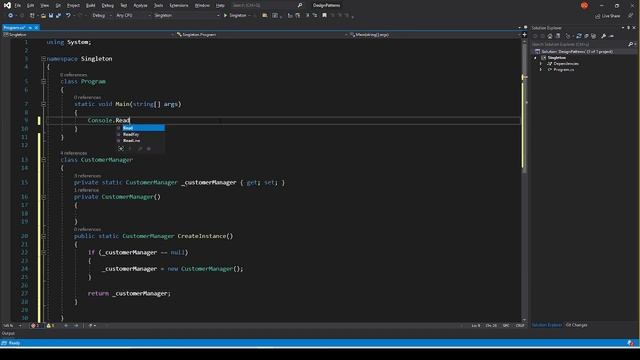Collapse the Main method block
The width and height of the screenshot is (640, 360).
(x=43, y=104)
